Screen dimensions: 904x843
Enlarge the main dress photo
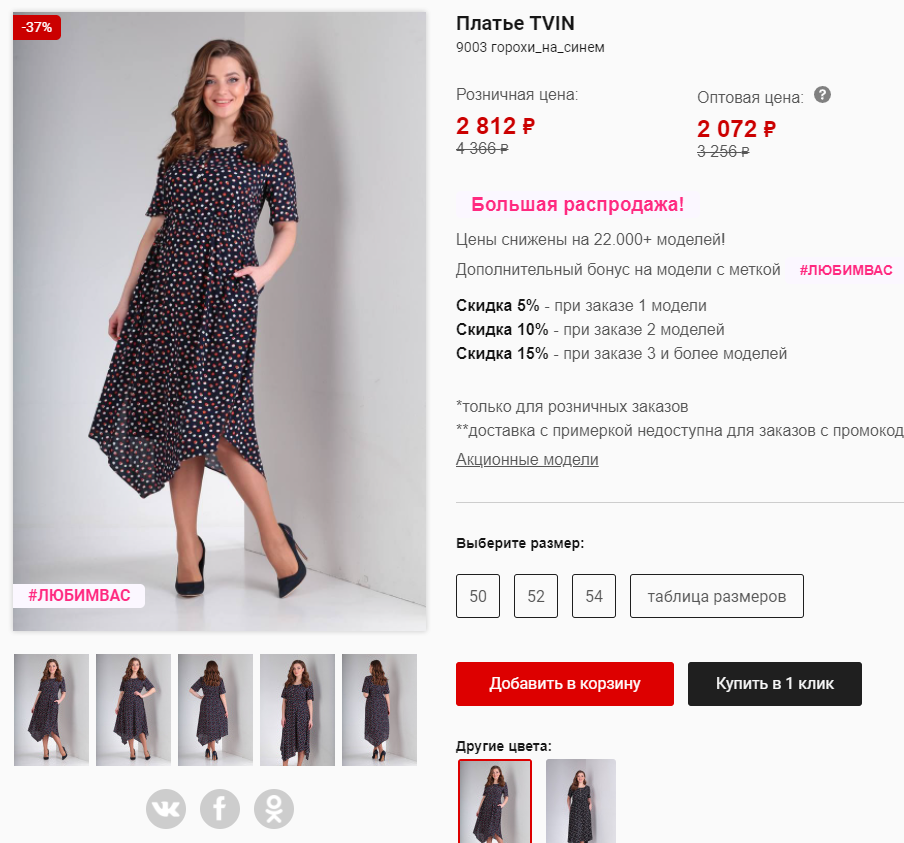pyautogui.click(x=220, y=320)
